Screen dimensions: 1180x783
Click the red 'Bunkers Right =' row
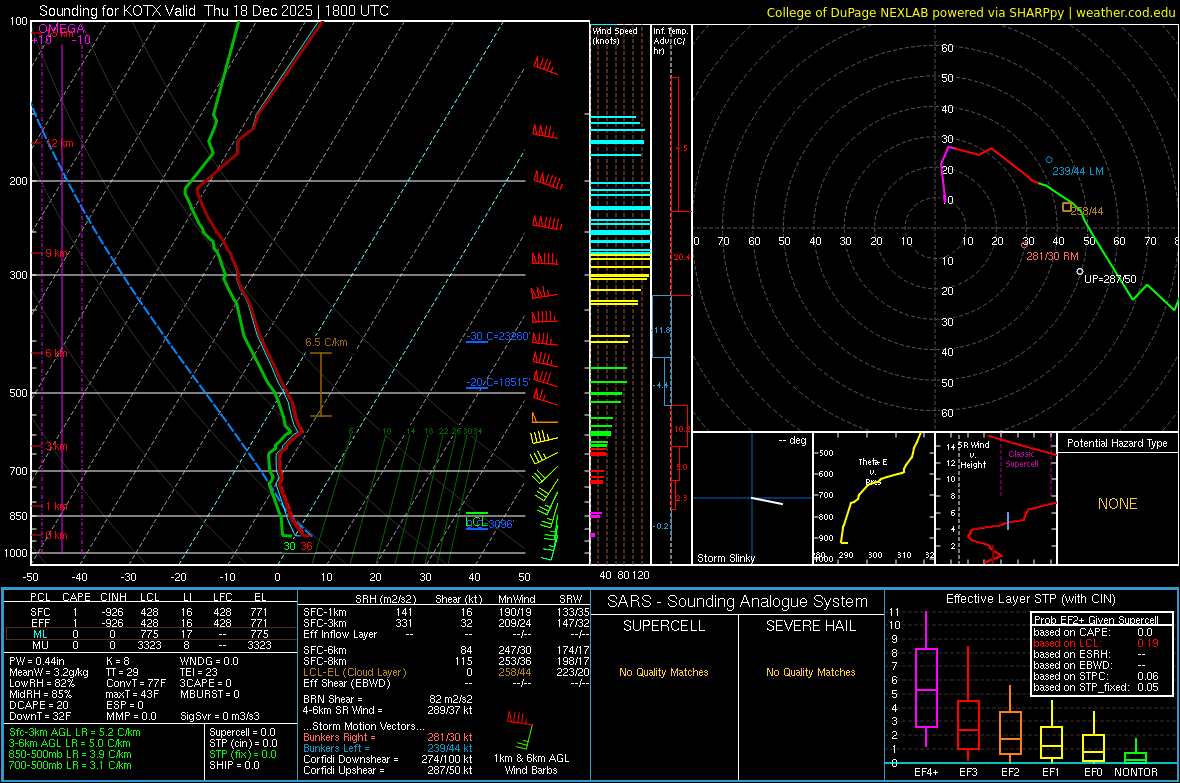(388, 737)
